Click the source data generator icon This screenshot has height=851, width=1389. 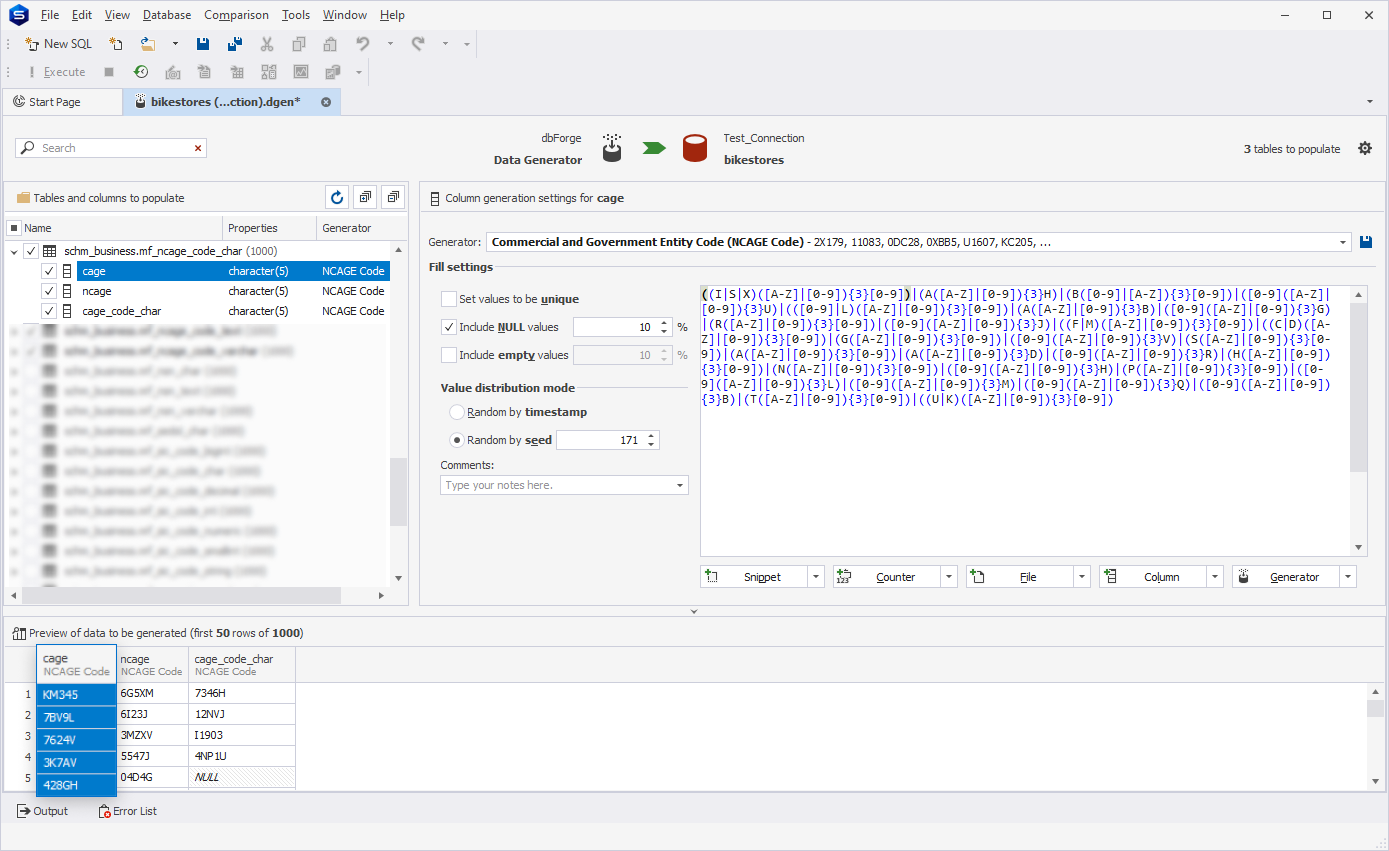[x=612, y=148]
